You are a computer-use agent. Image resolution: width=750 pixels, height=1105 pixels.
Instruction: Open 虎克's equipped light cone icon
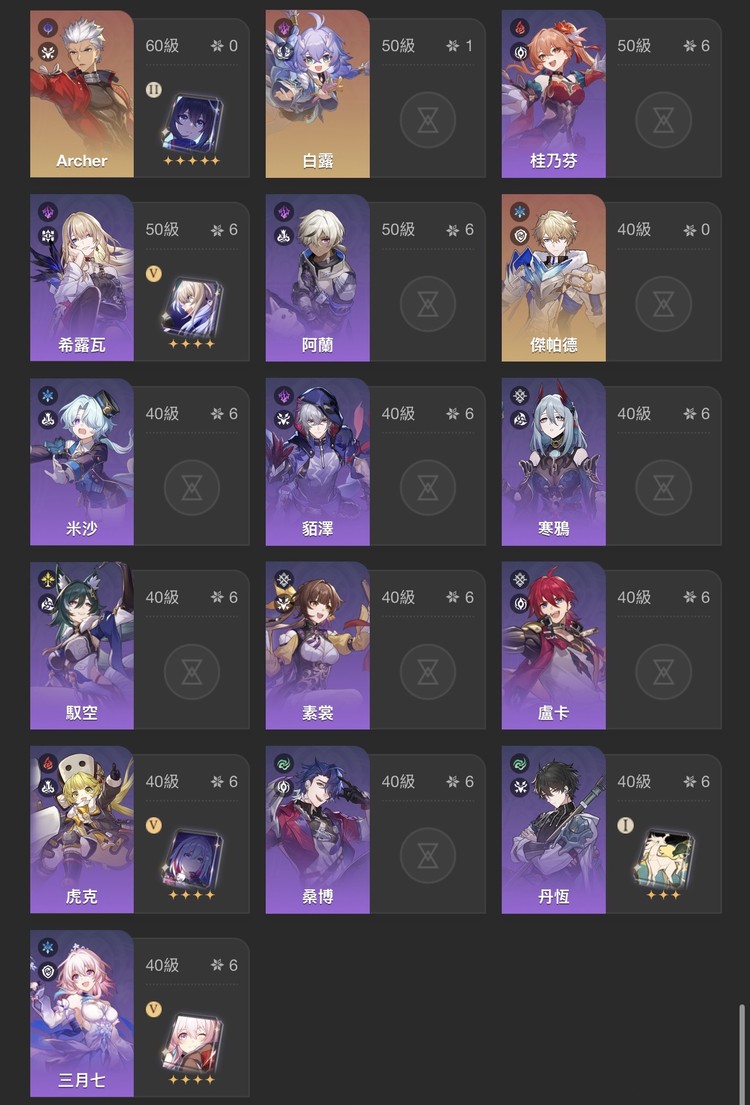(192, 859)
